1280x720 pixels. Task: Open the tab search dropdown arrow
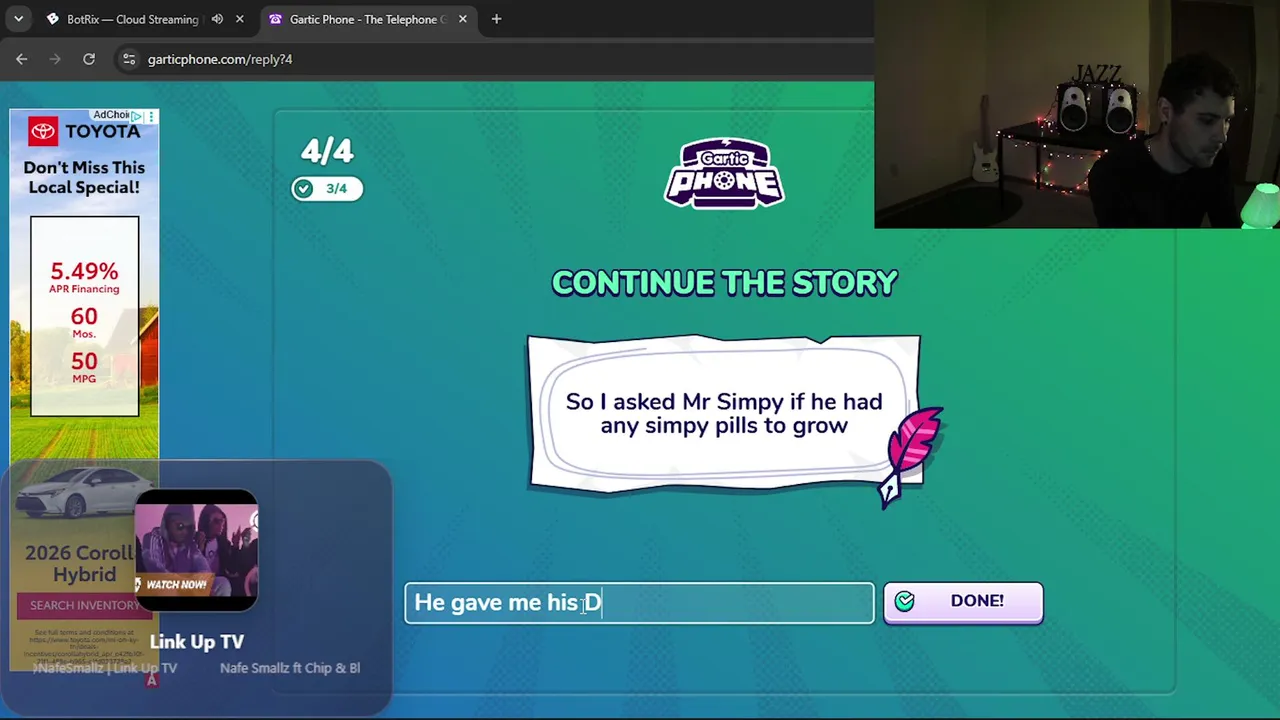tap(18, 19)
